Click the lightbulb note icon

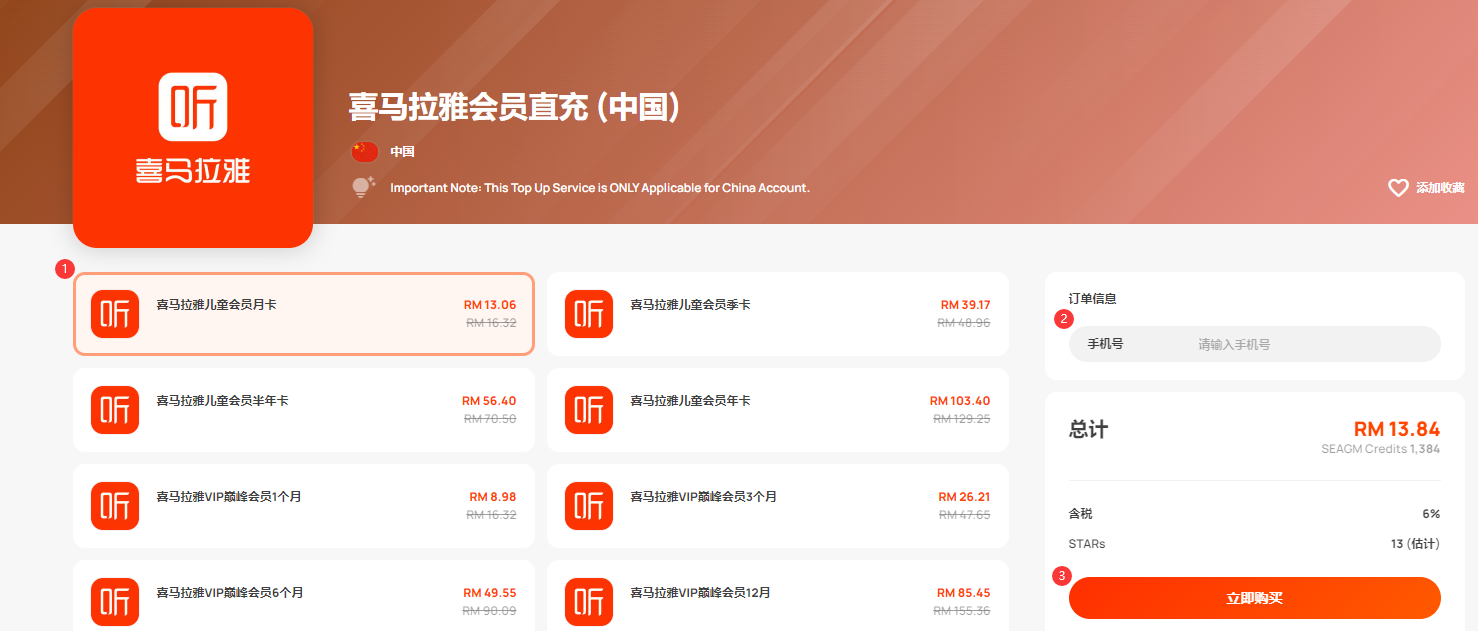pyautogui.click(x=364, y=187)
